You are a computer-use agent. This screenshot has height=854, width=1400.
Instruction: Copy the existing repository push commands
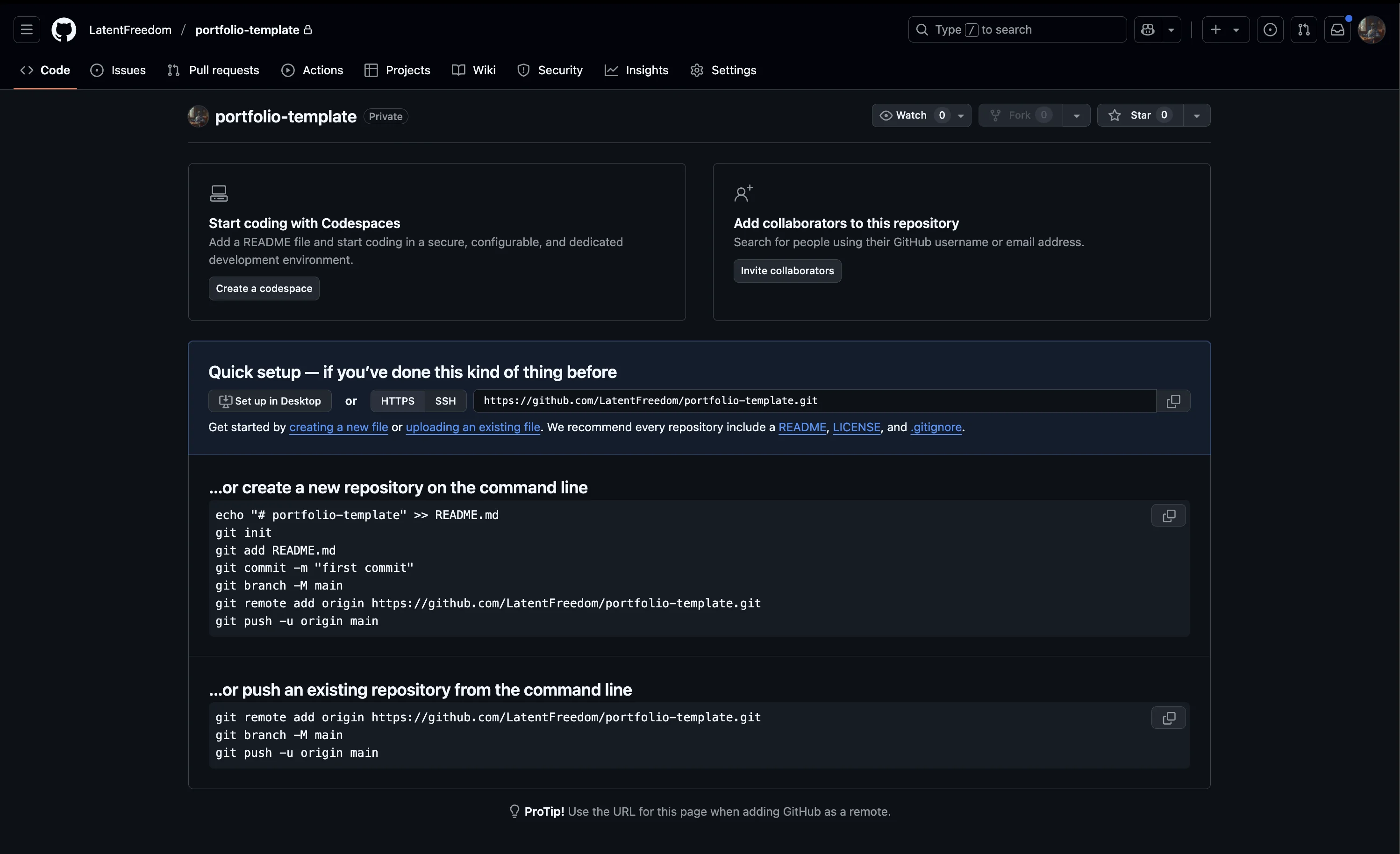(1168, 718)
